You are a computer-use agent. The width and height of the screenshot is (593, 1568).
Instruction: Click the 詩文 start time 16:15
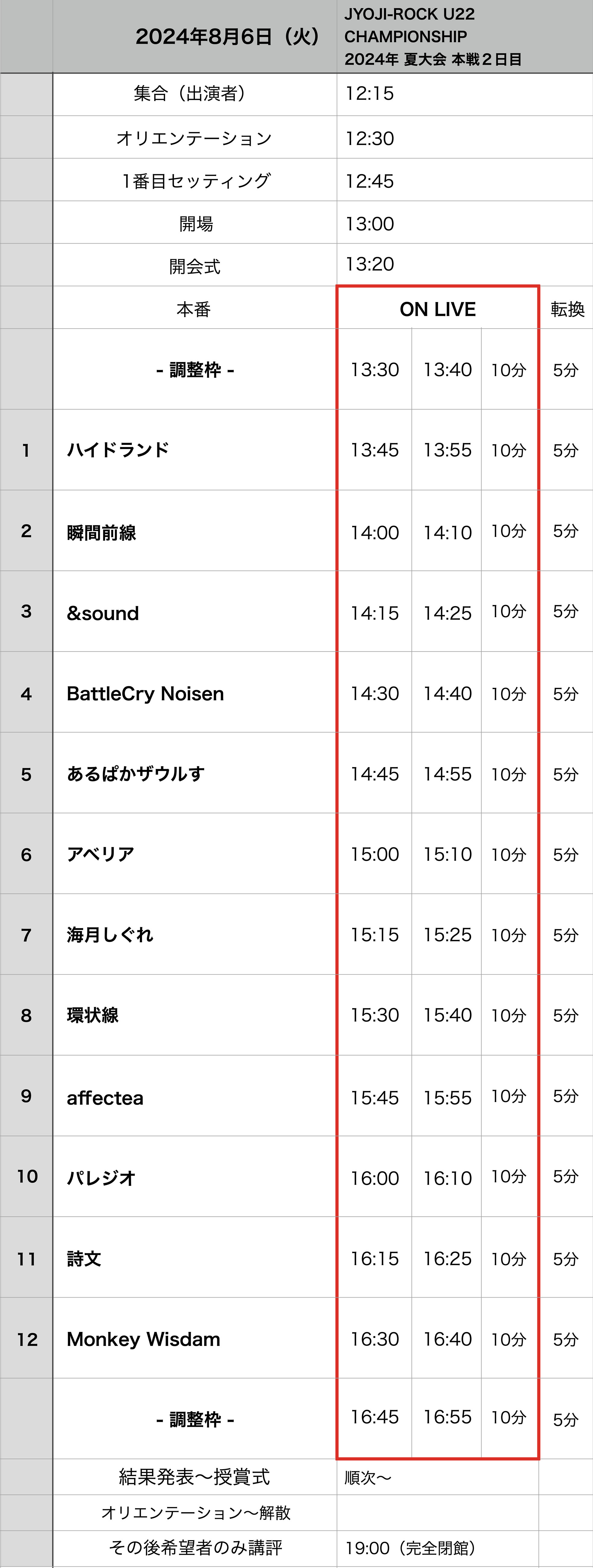(x=375, y=1258)
